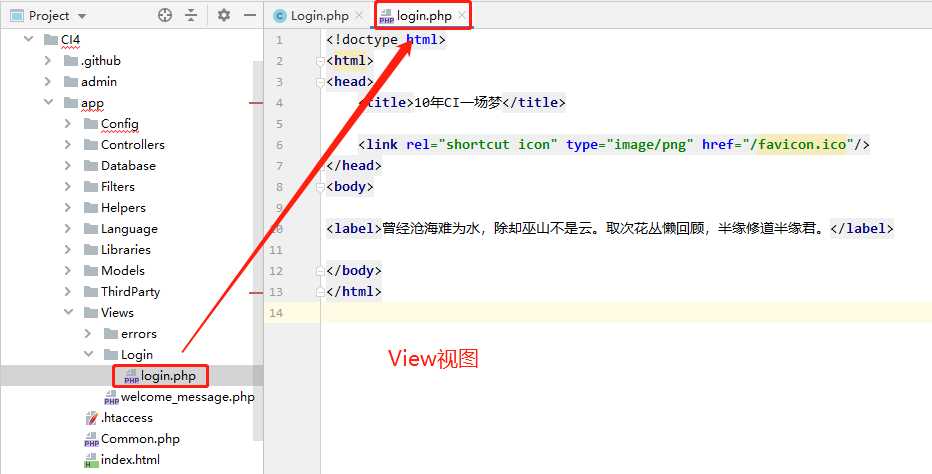This screenshot has height=474, width=932.
Task: Hide the Project panel with minus icon
Action: [250, 15]
